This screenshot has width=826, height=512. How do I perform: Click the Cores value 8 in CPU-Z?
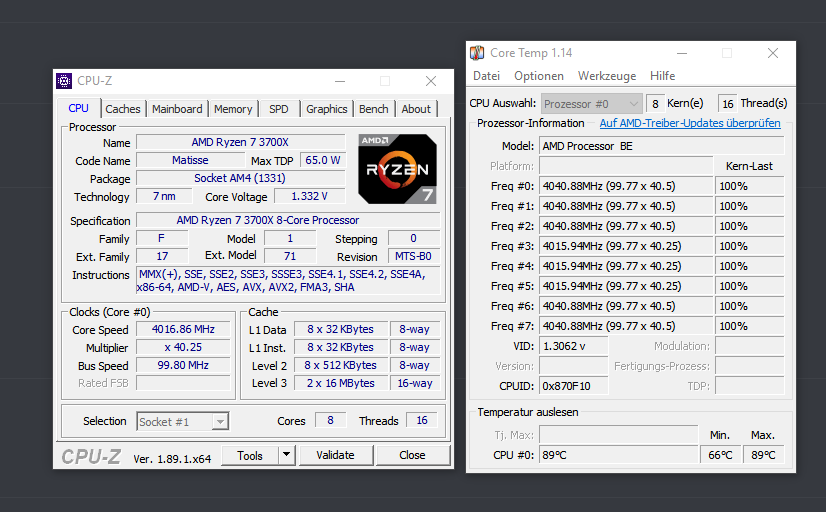[330, 420]
